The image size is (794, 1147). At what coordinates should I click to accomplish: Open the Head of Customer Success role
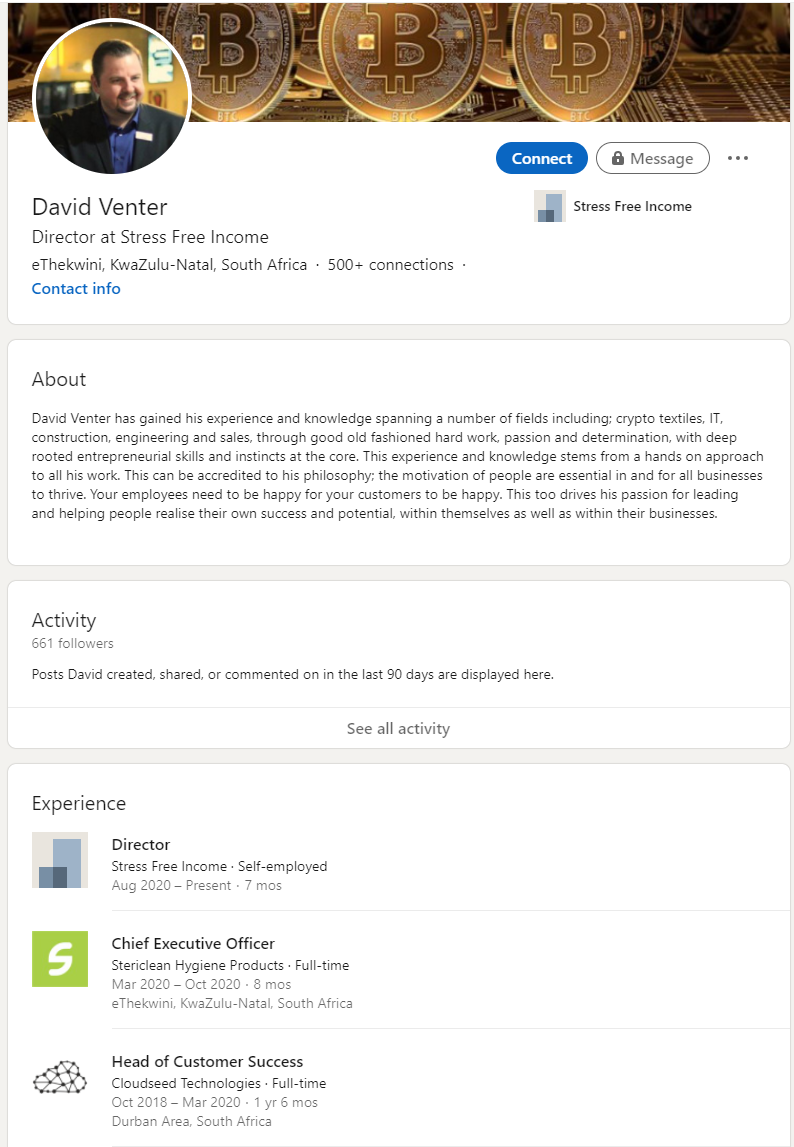[207, 1061]
